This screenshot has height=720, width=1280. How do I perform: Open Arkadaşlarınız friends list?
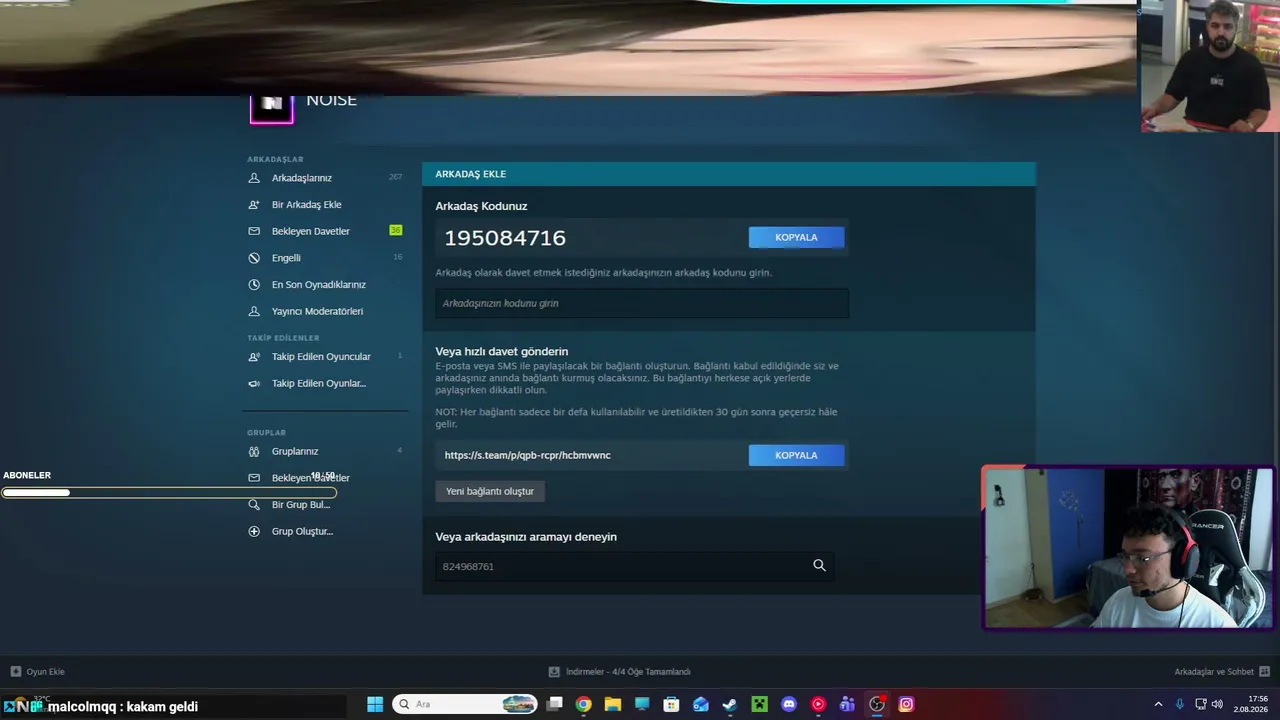pos(302,178)
